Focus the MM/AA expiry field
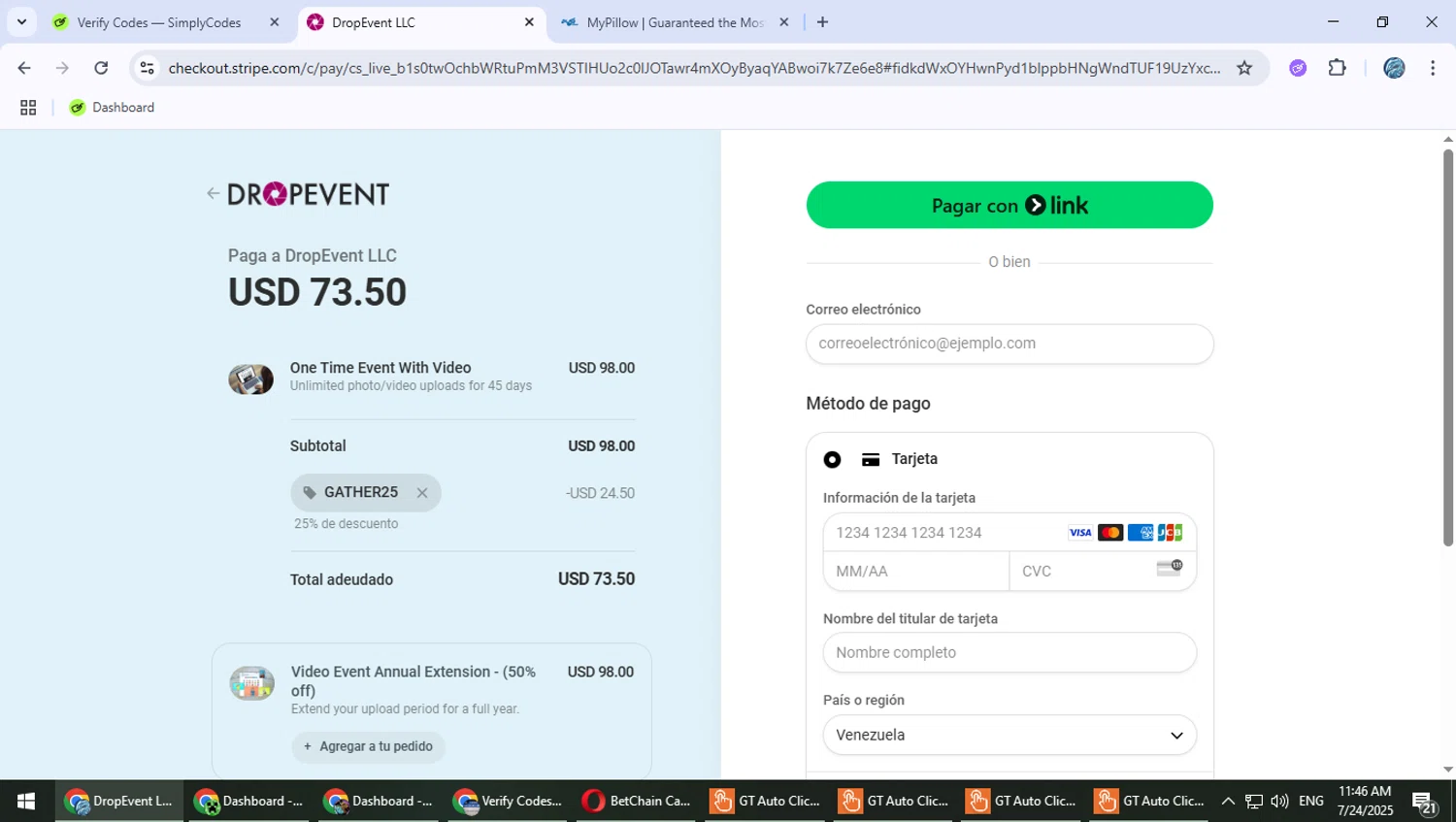The height and width of the screenshot is (822, 1456). pos(916,572)
